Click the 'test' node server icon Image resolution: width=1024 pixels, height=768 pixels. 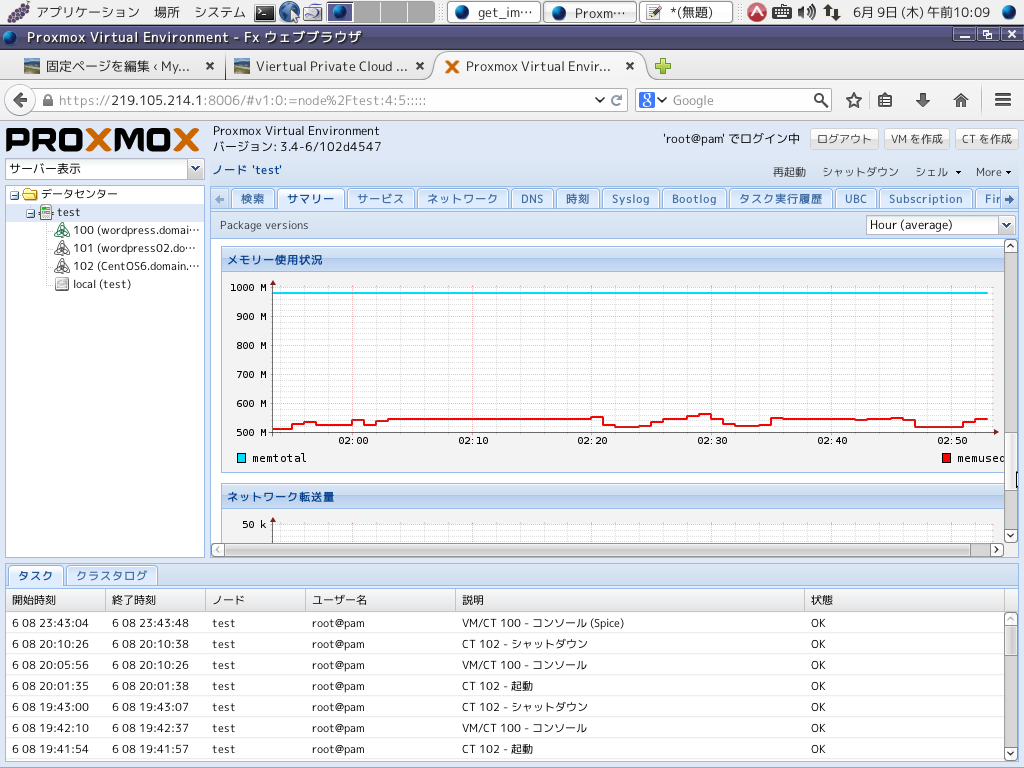point(45,212)
